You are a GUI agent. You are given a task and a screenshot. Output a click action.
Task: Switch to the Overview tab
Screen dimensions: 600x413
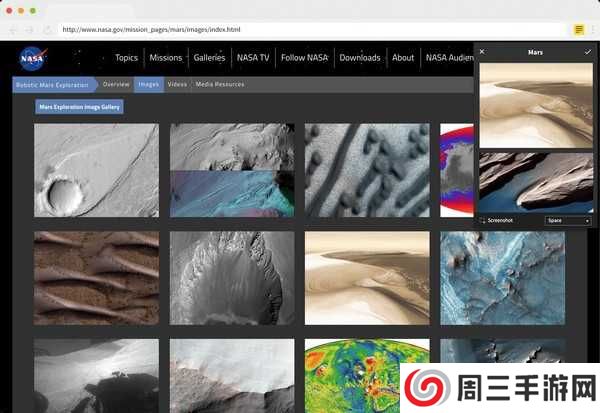pos(116,84)
